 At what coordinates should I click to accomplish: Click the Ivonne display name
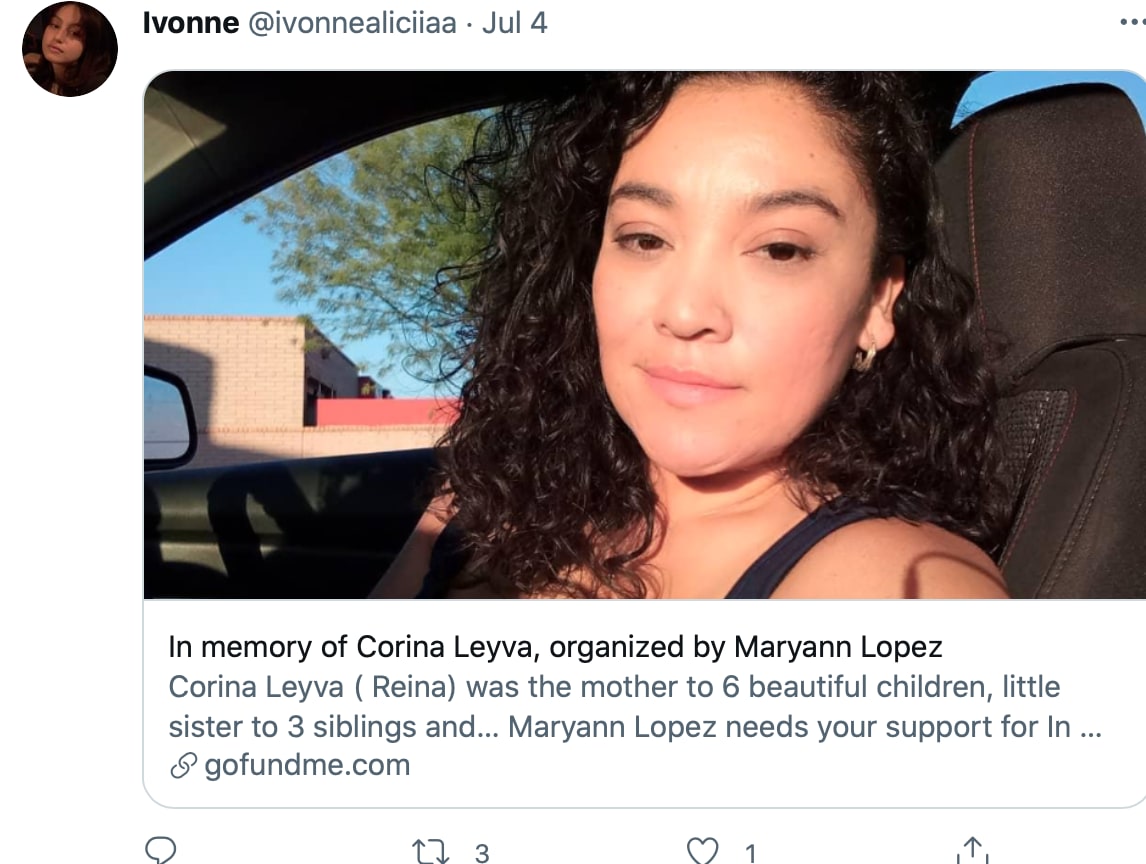(x=191, y=23)
